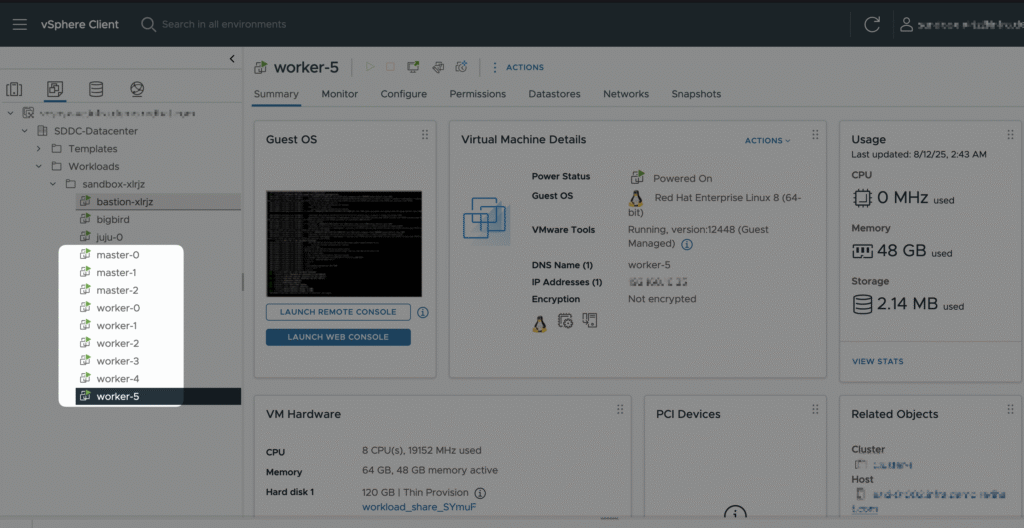The height and width of the screenshot is (528, 1024).
Task: Switch to the Snapshots tab
Action: [696, 94]
